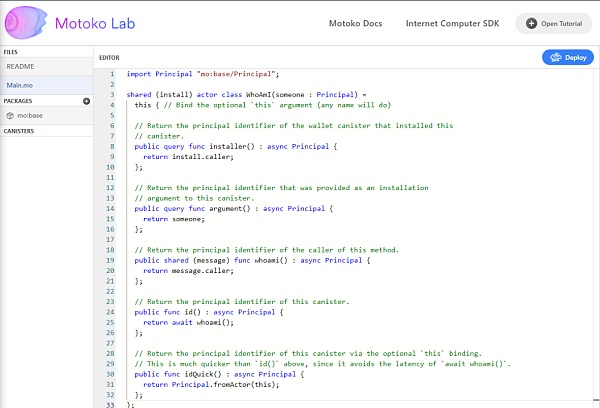Click line number 8 in gutter
Screen dimensions: 600x408
[x=112, y=146]
